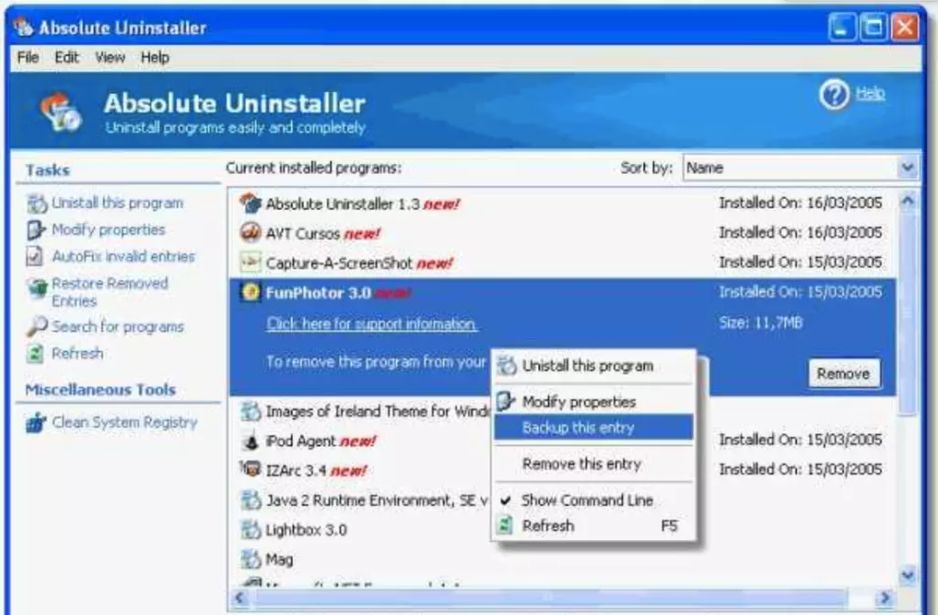Click the Restore Removed Entries icon
938x615 pixels.
click(37, 288)
